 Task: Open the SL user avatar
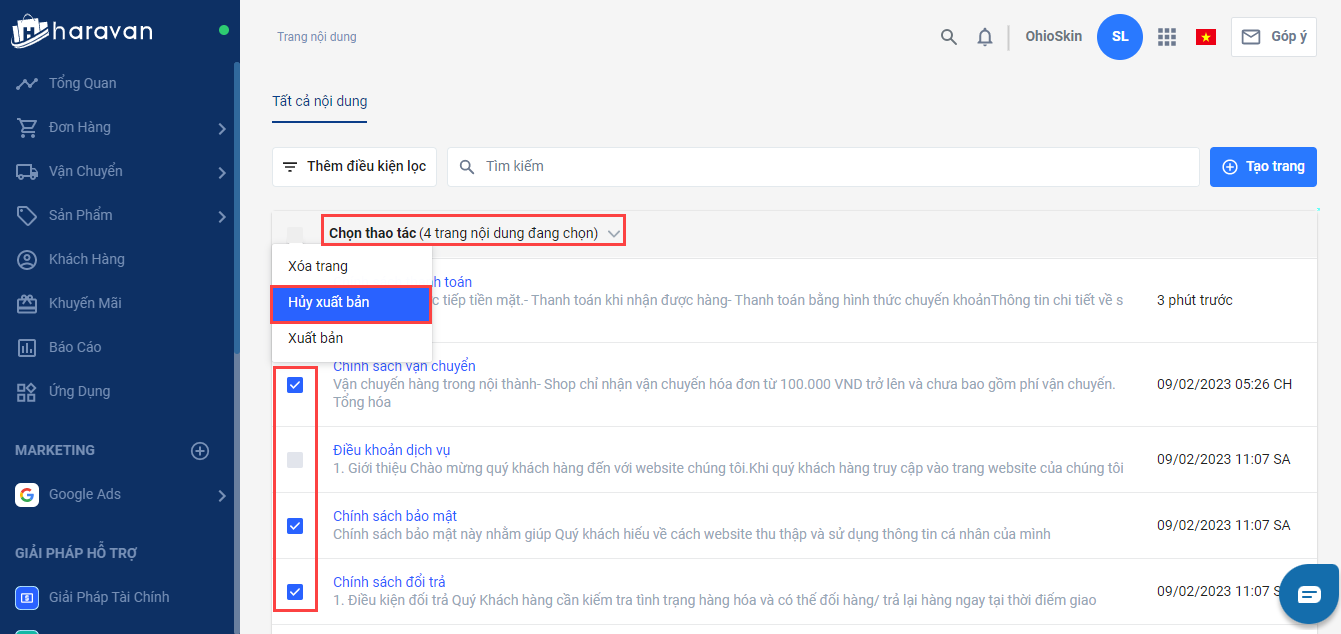point(1120,37)
